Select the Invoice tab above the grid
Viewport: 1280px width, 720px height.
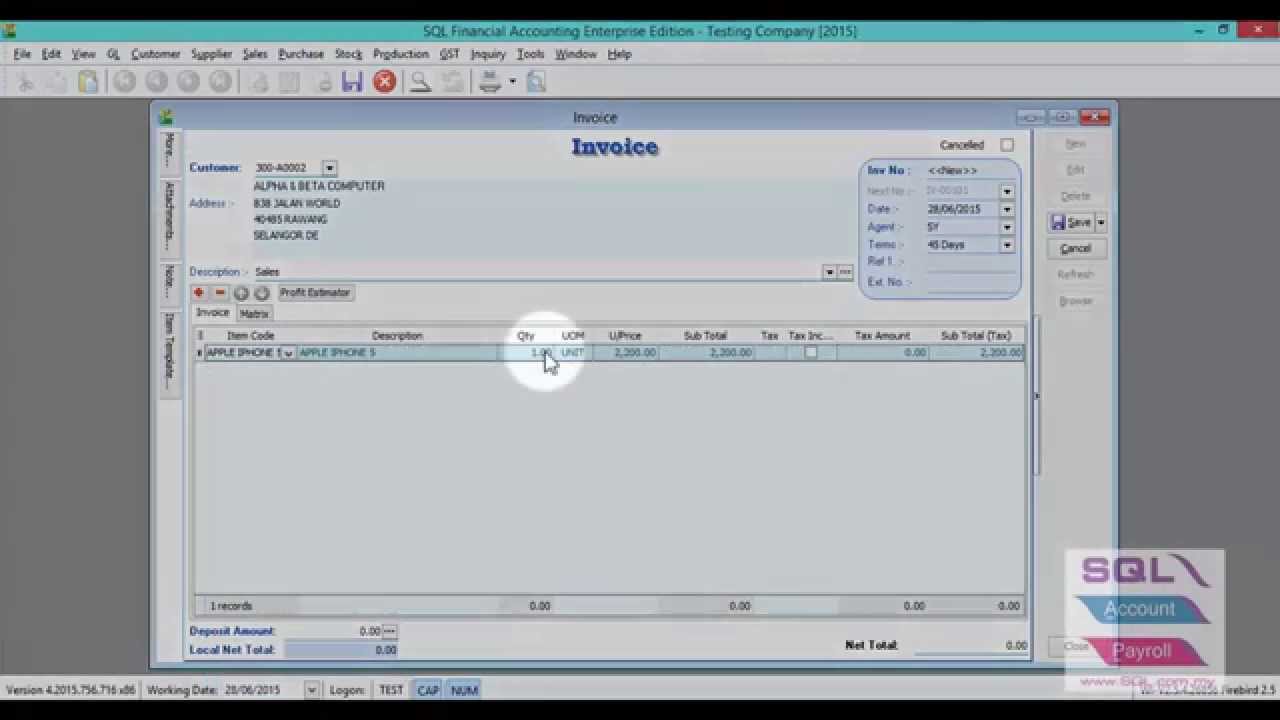coord(212,313)
